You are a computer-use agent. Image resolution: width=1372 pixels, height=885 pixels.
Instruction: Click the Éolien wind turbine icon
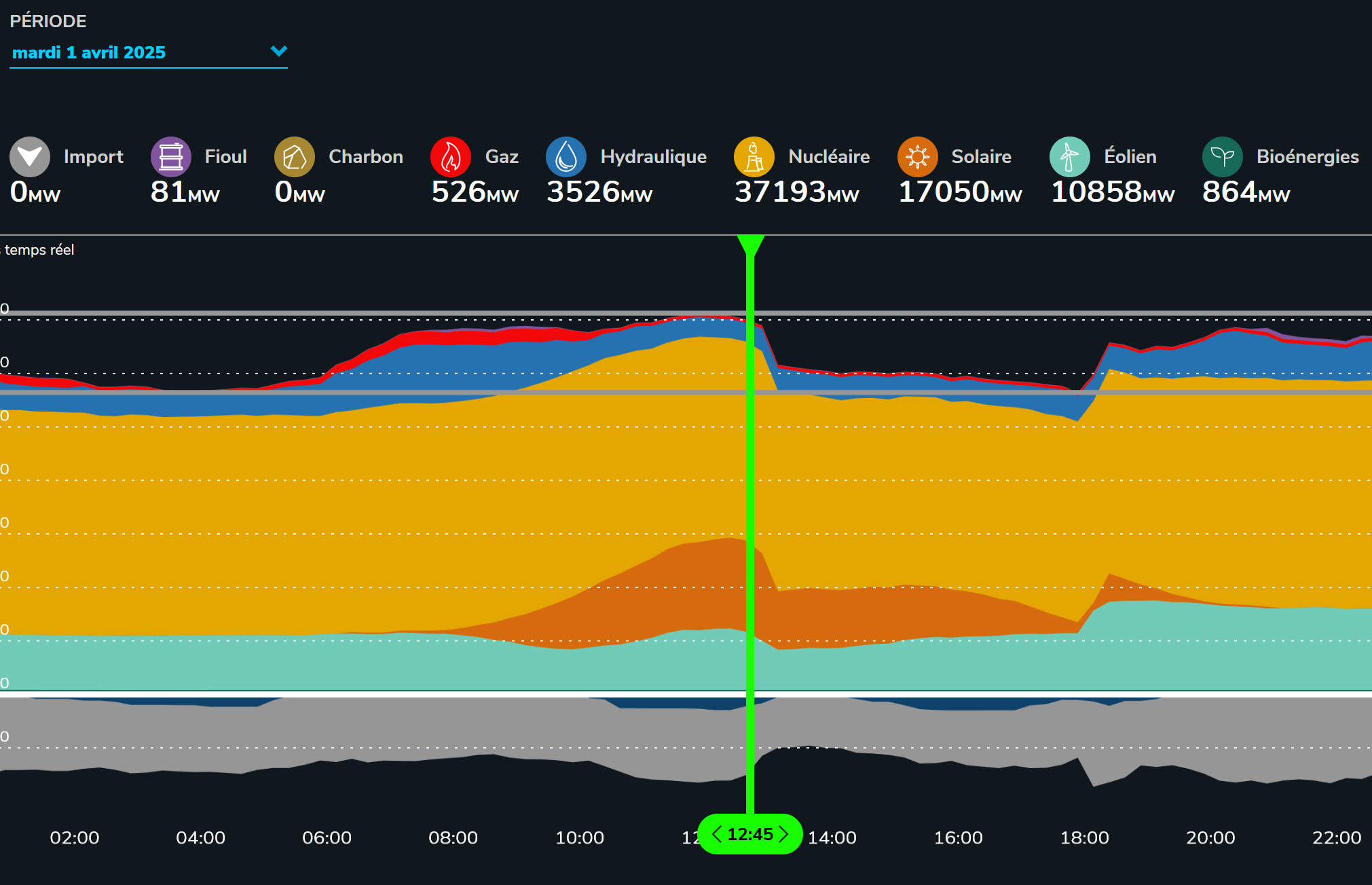click(1069, 157)
